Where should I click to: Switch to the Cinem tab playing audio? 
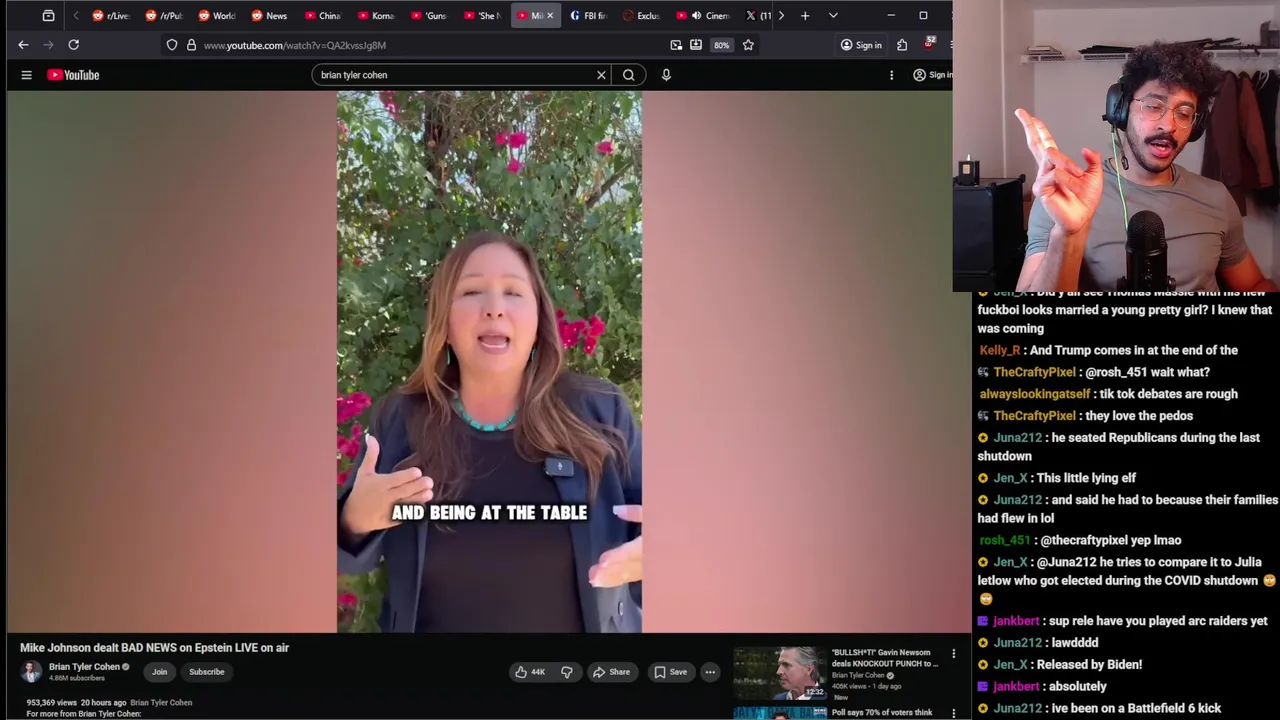click(704, 16)
